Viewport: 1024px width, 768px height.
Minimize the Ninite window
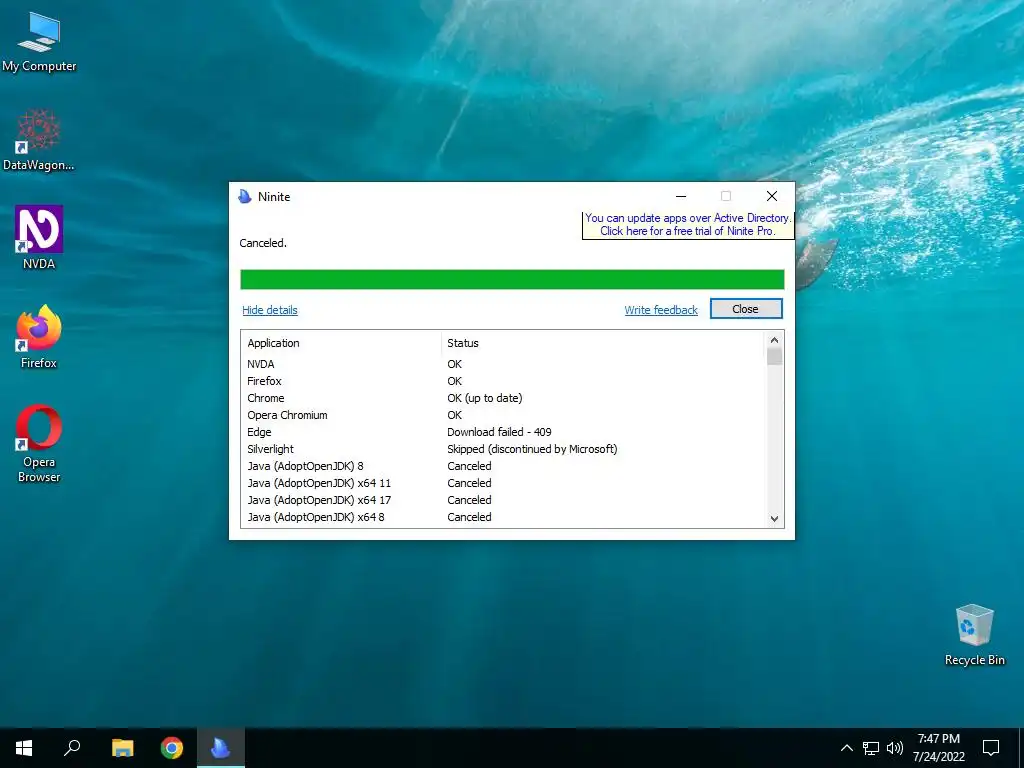[x=681, y=196]
